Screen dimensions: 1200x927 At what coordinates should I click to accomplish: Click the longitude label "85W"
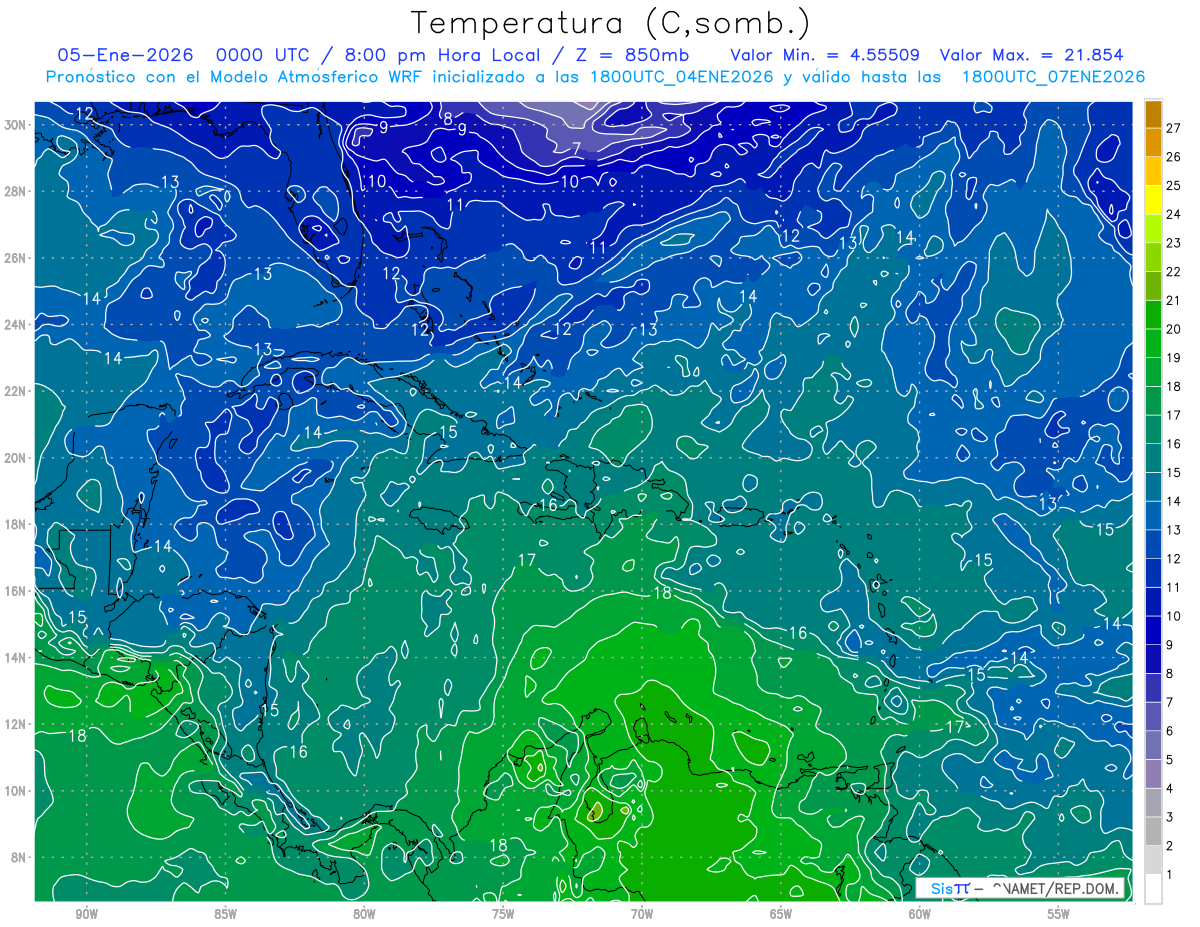(226, 914)
